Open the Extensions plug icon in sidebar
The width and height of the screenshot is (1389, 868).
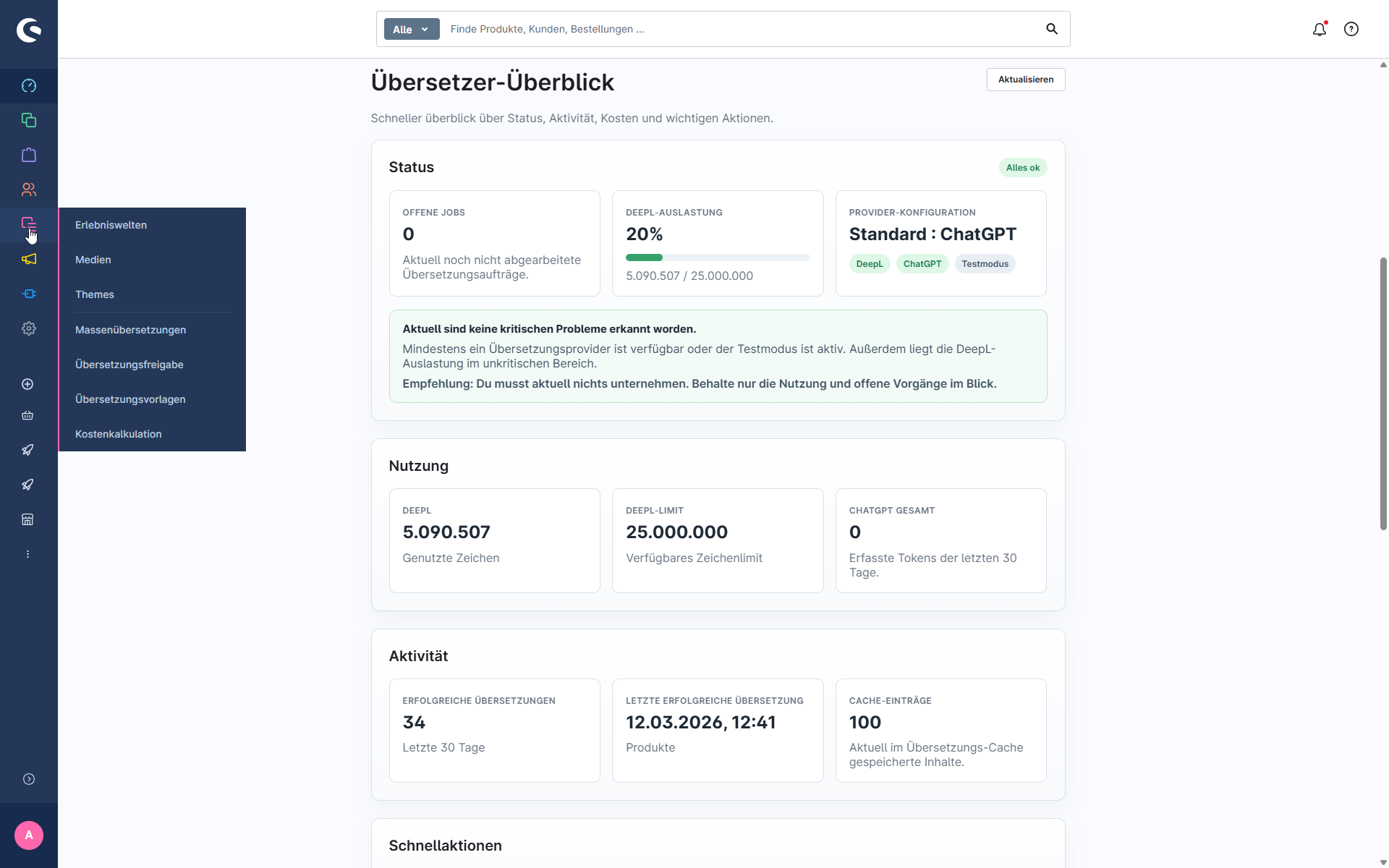tap(29, 294)
